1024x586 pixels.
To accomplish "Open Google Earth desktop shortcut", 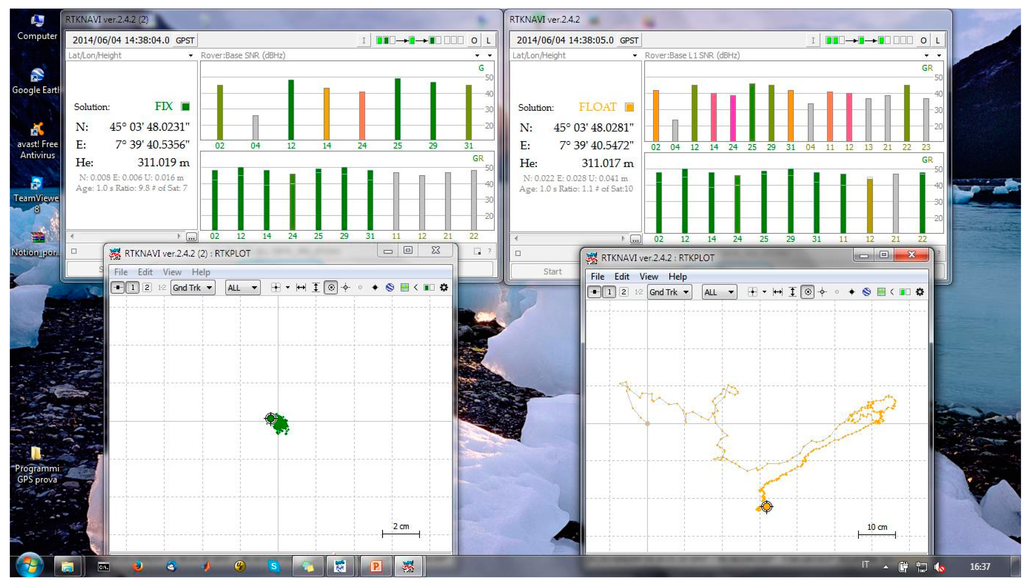I will pos(36,80).
